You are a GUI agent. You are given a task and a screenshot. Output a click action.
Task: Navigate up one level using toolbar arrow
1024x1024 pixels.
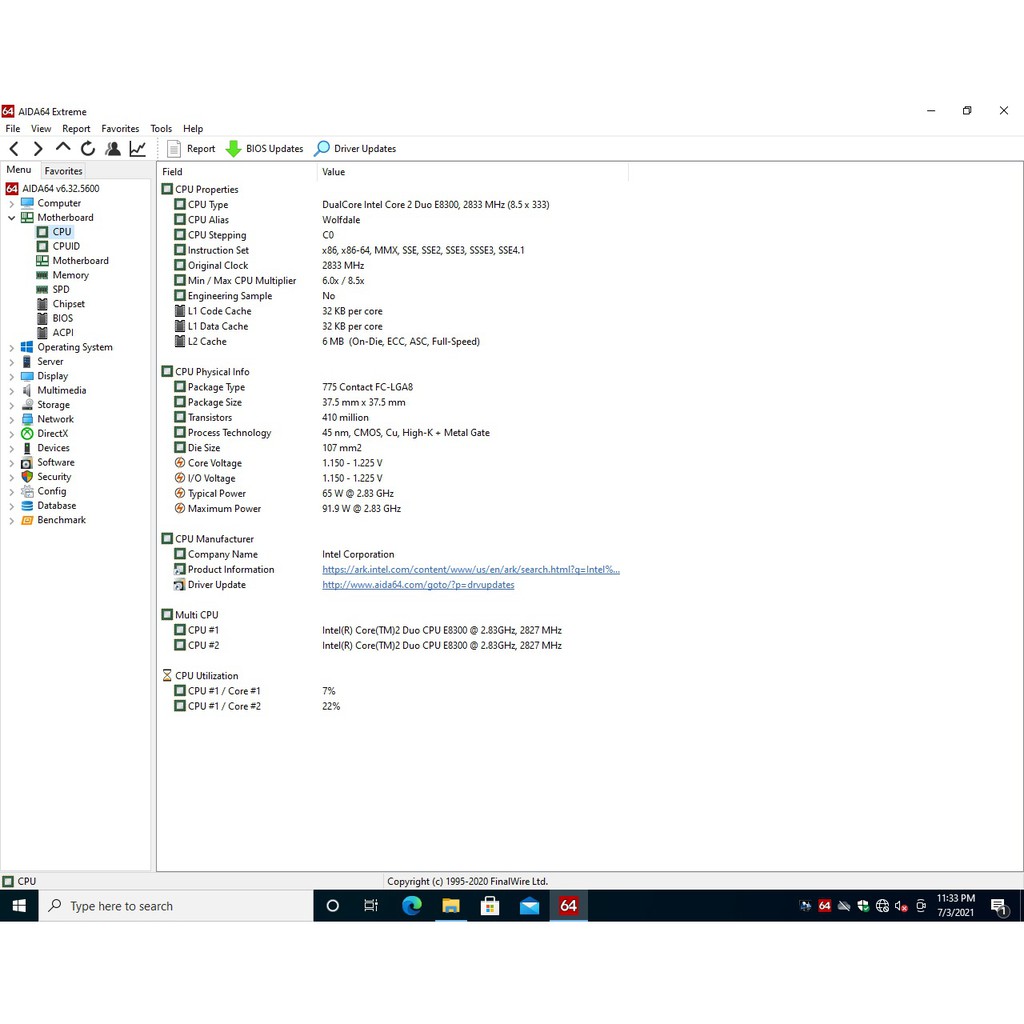63,148
